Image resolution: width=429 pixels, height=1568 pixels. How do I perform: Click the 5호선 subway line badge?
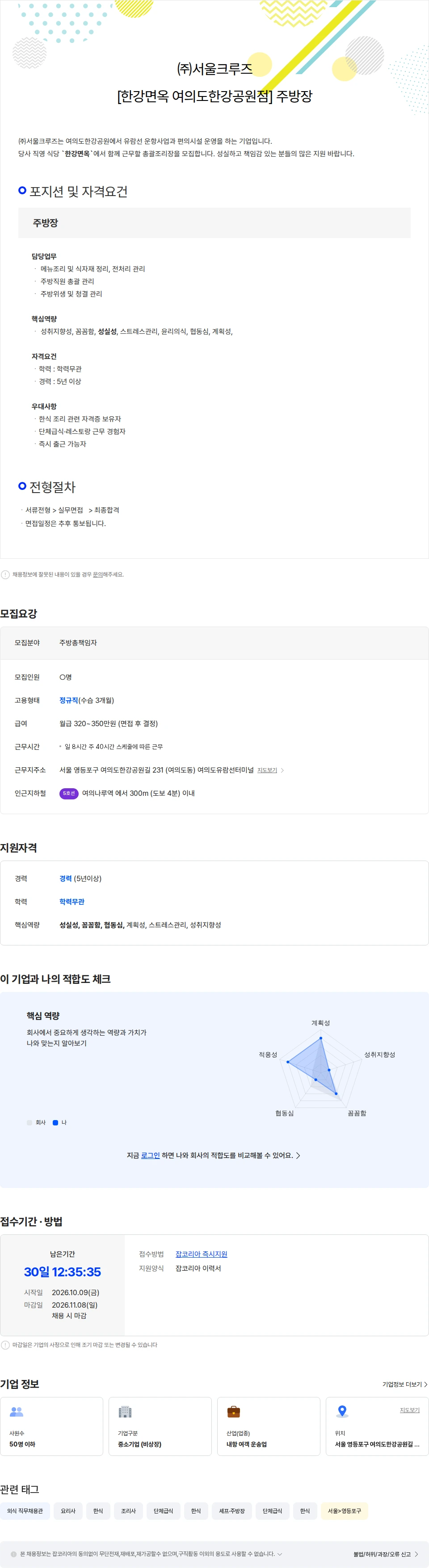(69, 793)
